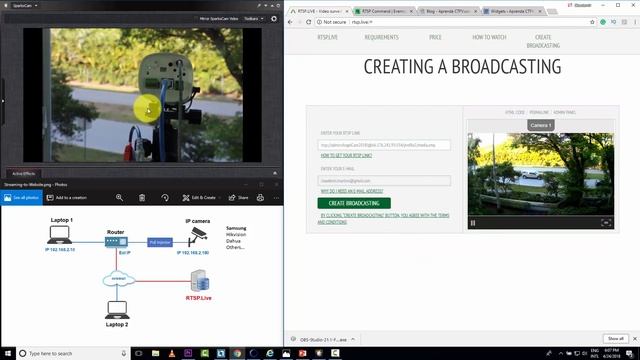Click Why do I need e-mail link

coord(352,191)
